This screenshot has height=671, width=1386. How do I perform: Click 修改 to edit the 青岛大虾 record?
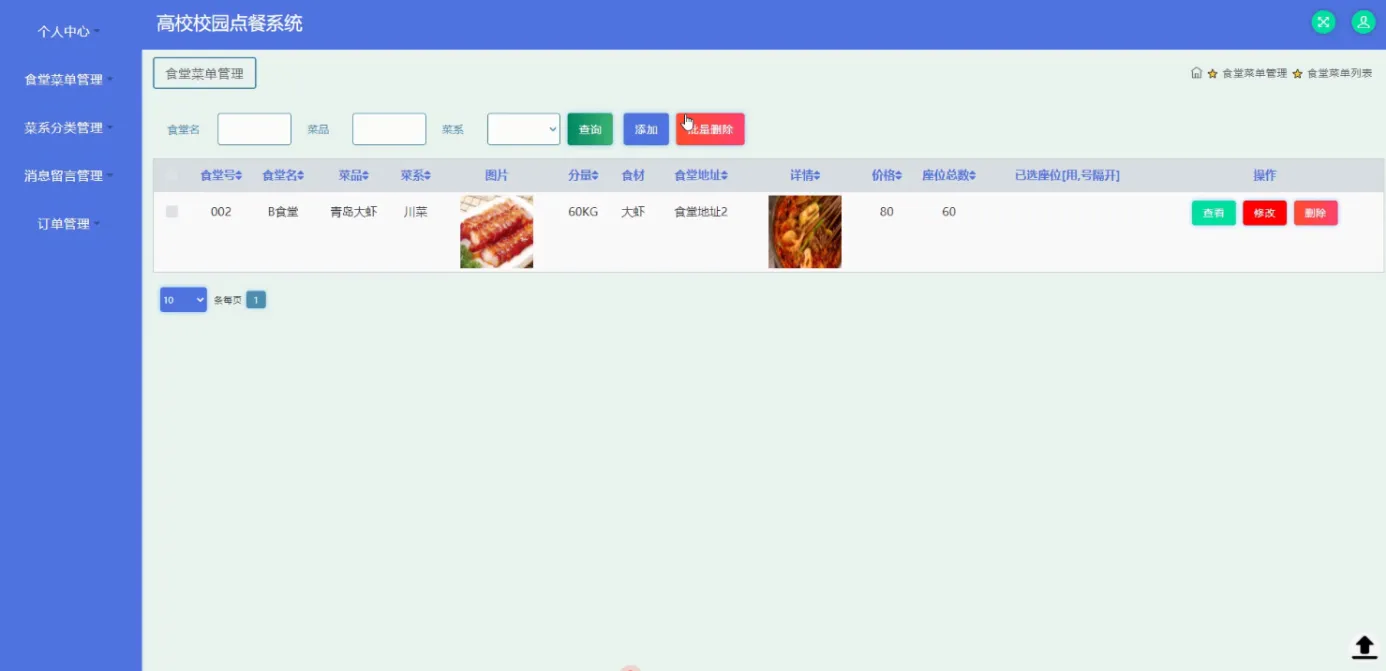1264,212
